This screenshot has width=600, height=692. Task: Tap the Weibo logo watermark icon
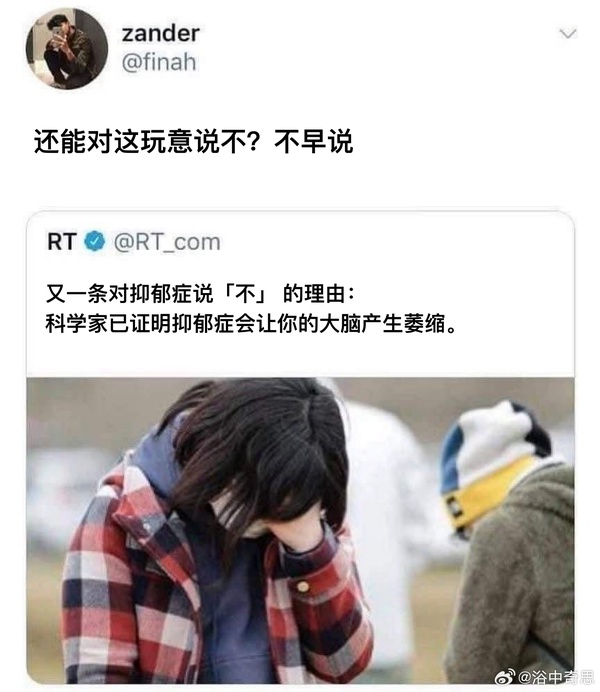[x=505, y=676]
